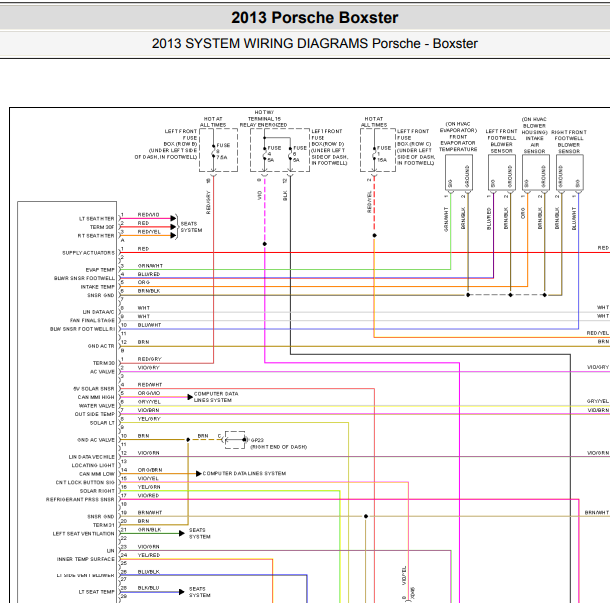Viewport: 610px width, 603px height.
Task: Select the 'FRONT EVAPORATOR TEMPERATURE' sensor title
Action: point(458,143)
